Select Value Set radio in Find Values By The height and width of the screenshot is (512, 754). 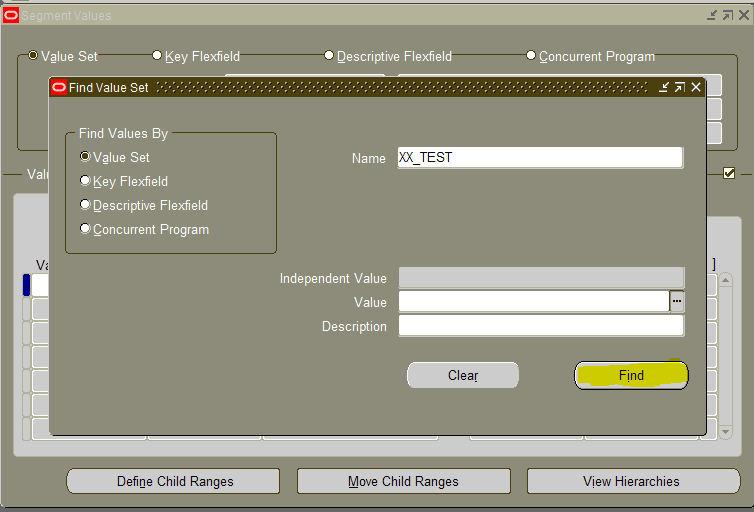(85, 156)
